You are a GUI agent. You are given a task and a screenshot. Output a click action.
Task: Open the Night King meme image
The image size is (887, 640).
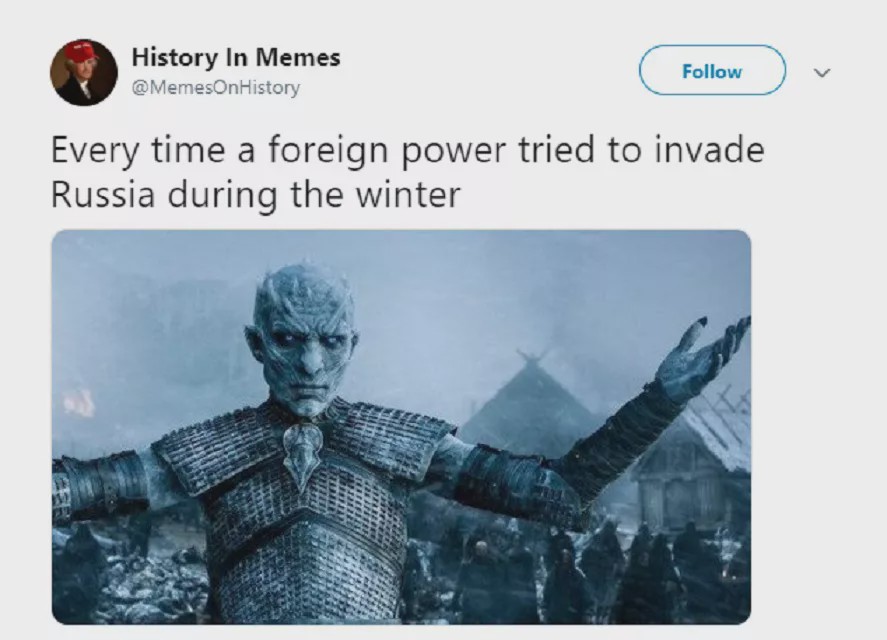401,427
